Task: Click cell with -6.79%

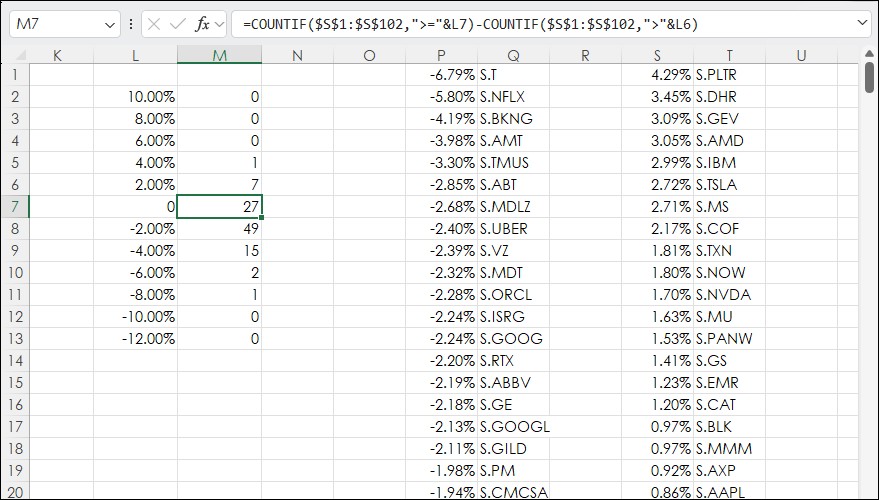Action: [x=441, y=75]
